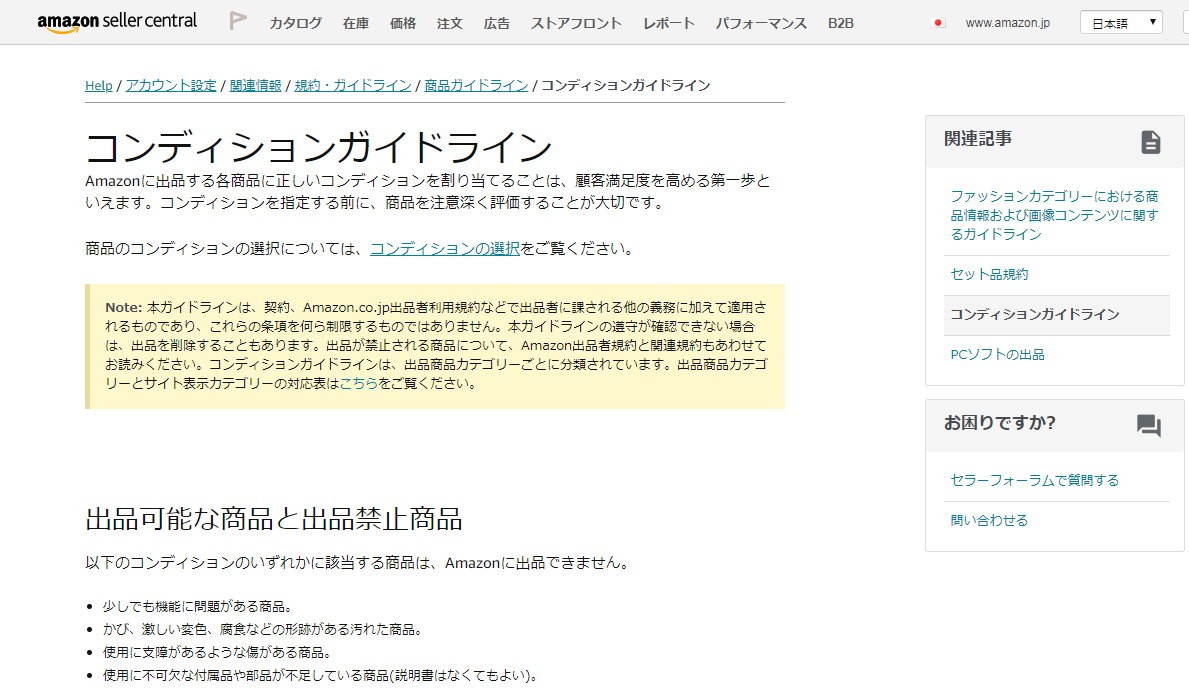Image resolution: width=1189 pixels, height=688 pixels.
Task: Click bullet text starting with かび、激しい変色
Action: point(262,630)
